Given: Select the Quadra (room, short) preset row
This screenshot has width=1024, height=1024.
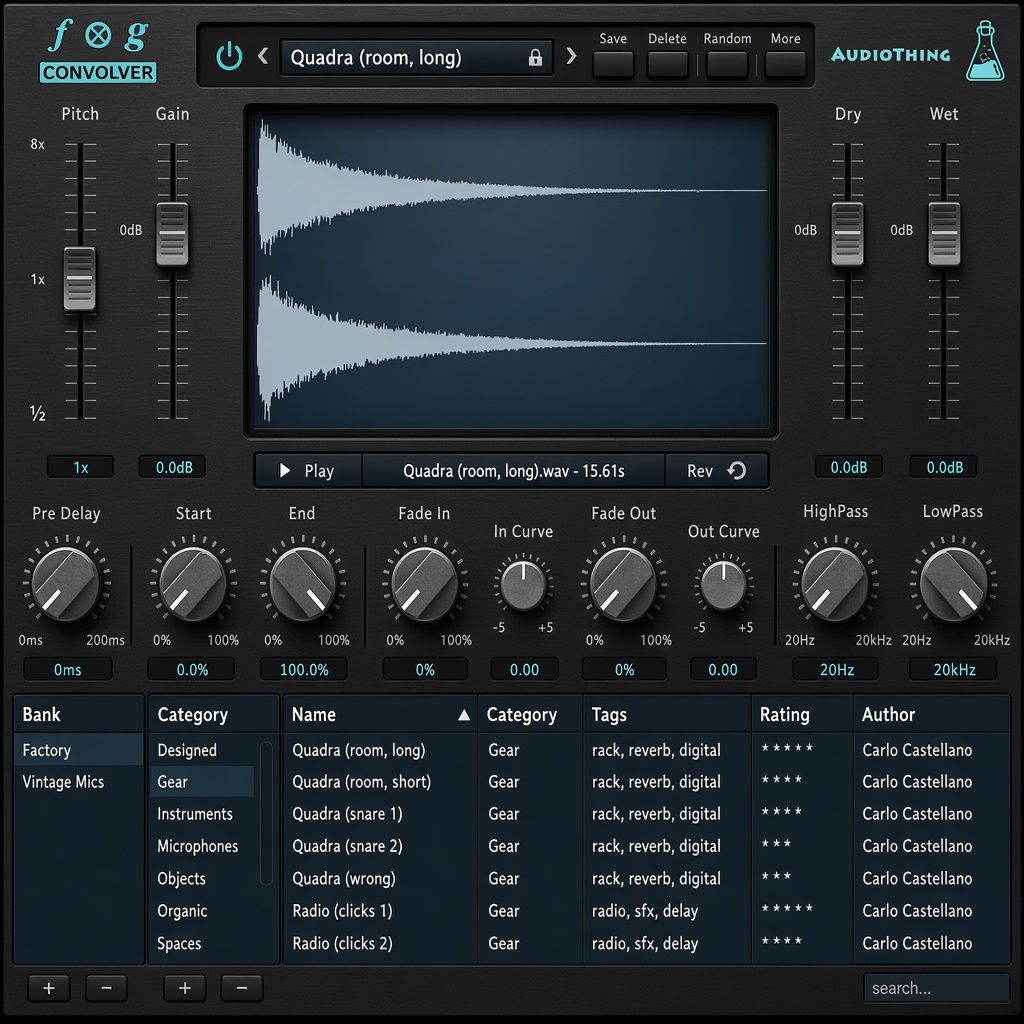Looking at the screenshot, I should tap(647, 782).
